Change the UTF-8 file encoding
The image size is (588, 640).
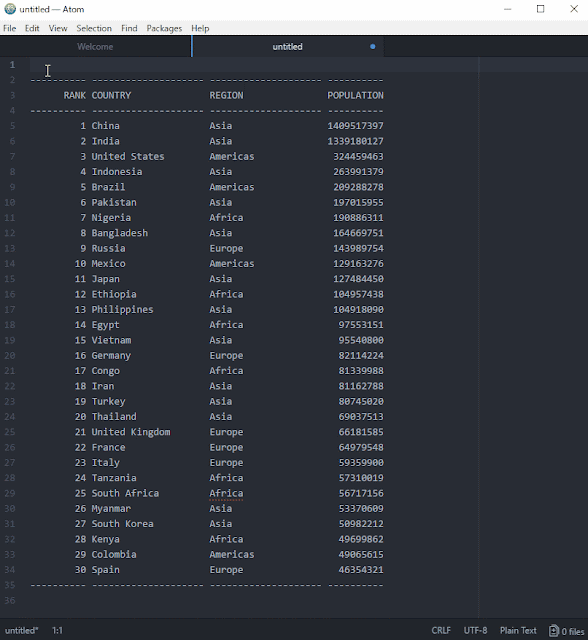pyautogui.click(x=475, y=631)
